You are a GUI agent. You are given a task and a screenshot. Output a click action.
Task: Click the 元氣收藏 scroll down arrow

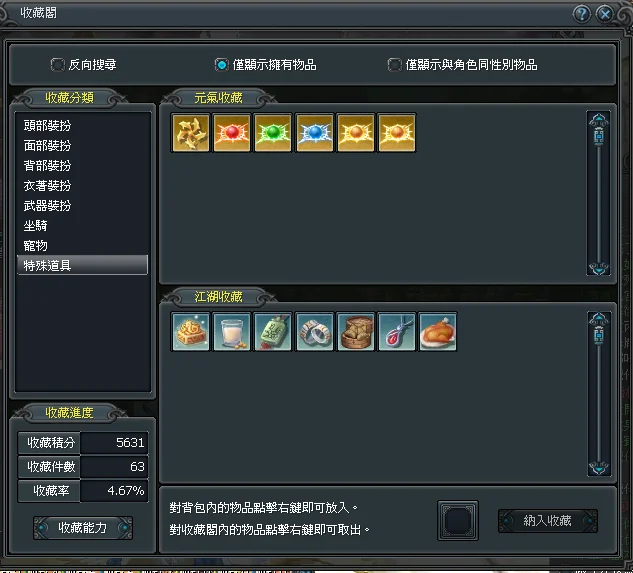click(x=599, y=268)
